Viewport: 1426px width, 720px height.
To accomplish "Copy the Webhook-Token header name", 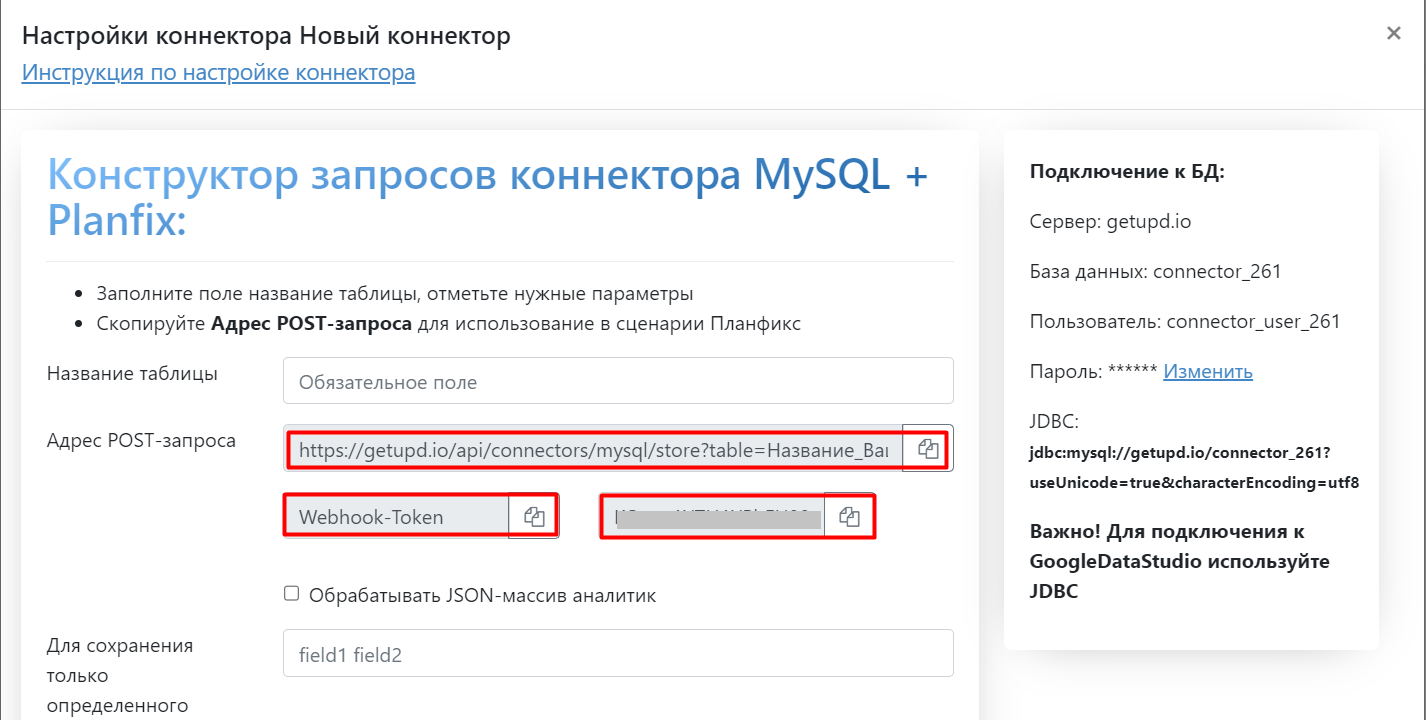I will click(x=534, y=516).
